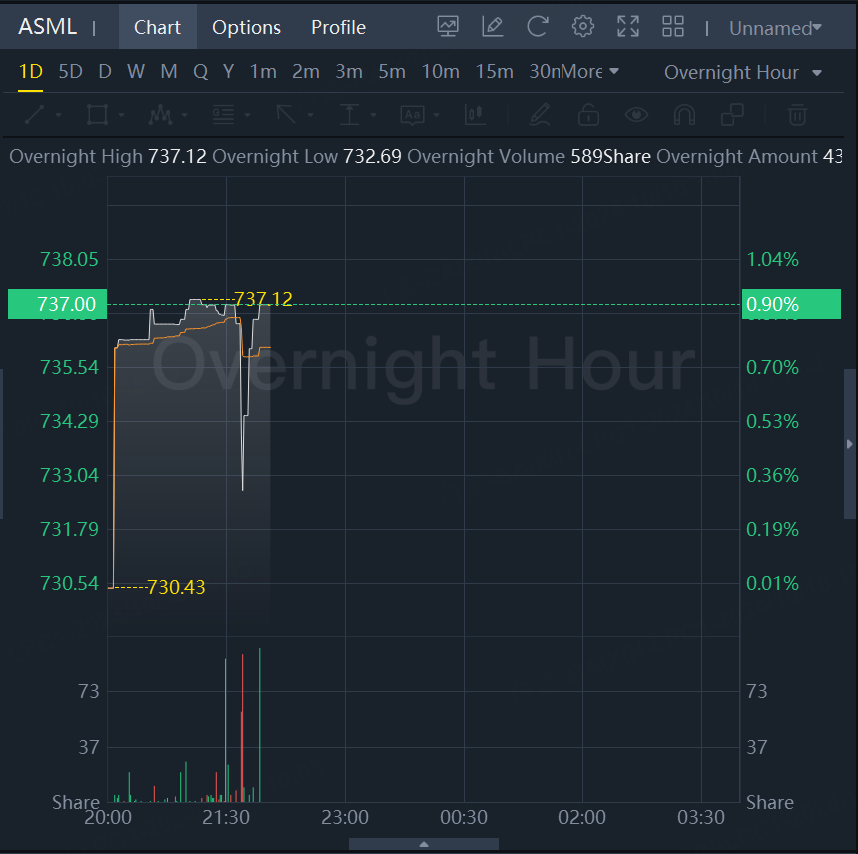The height and width of the screenshot is (854, 858).
Task: Select the W weekly timeframe
Action: [136, 72]
